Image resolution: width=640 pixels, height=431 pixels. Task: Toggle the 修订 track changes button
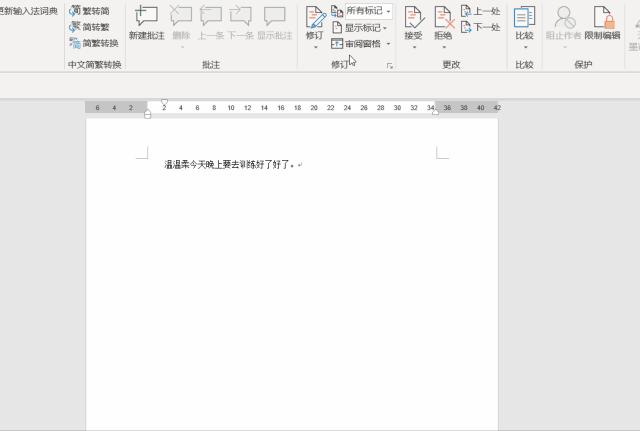pos(315,22)
